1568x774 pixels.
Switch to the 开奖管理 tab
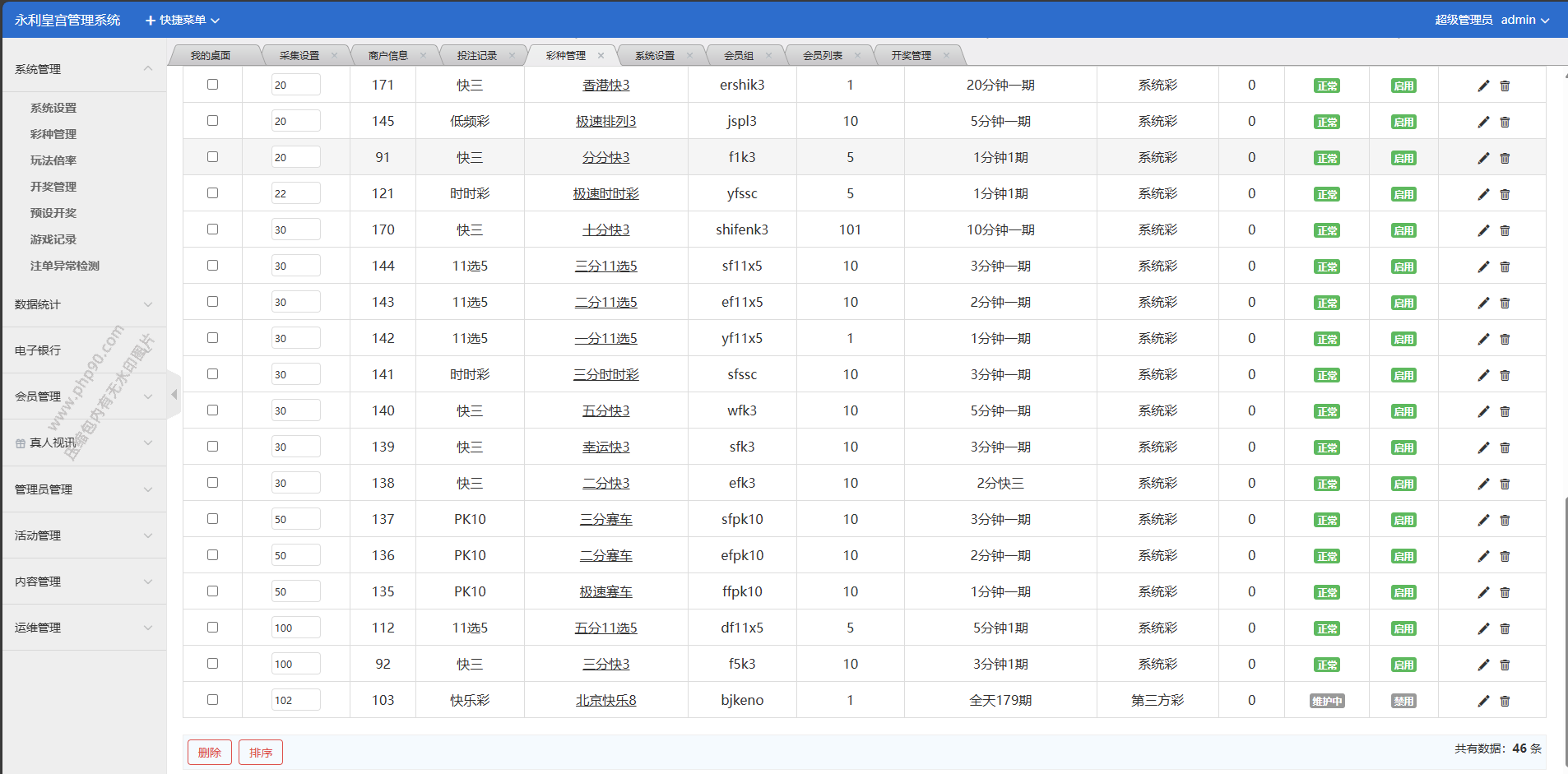point(911,56)
